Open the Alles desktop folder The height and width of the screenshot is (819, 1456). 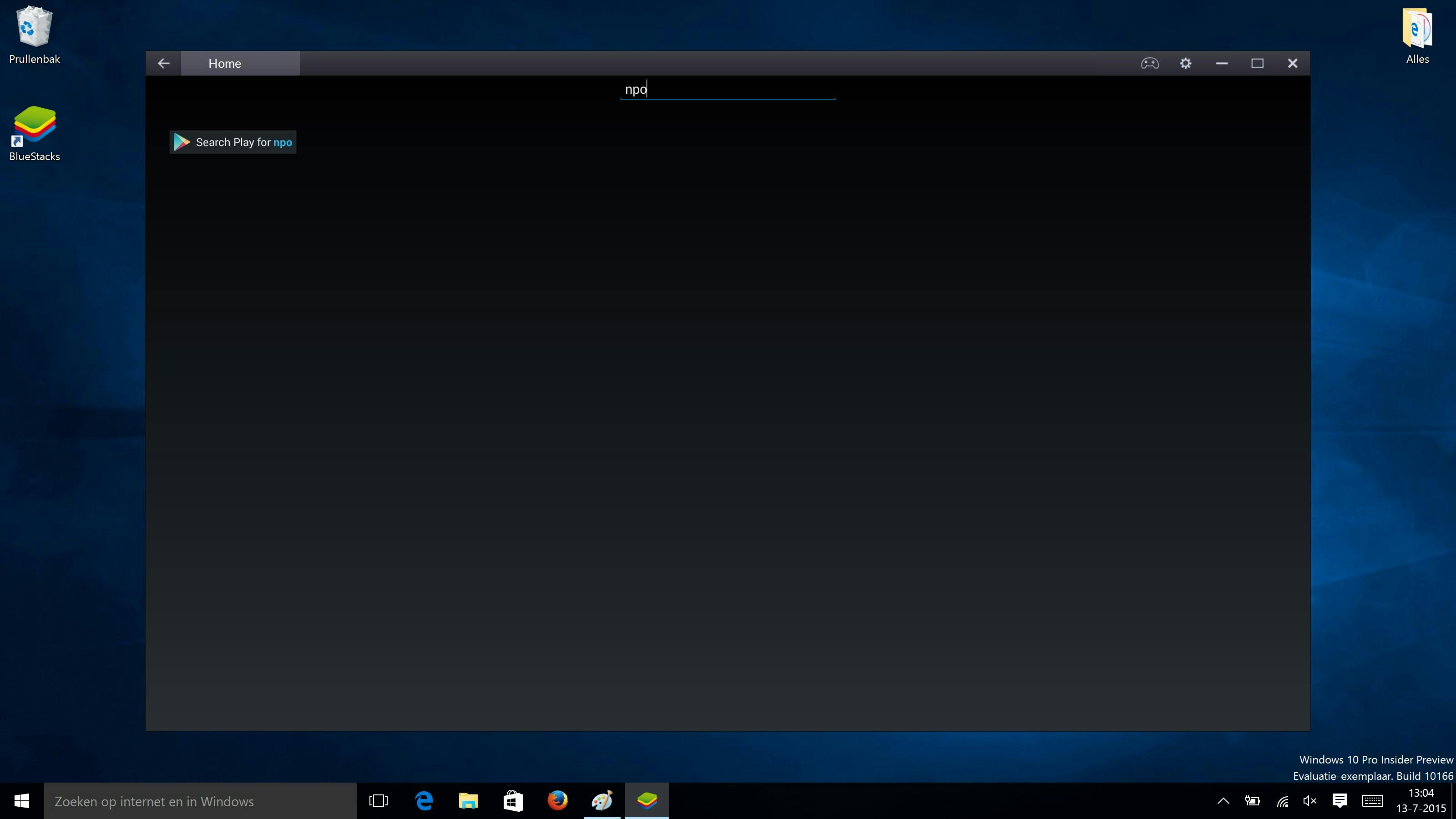click(x=1417, y=34)
